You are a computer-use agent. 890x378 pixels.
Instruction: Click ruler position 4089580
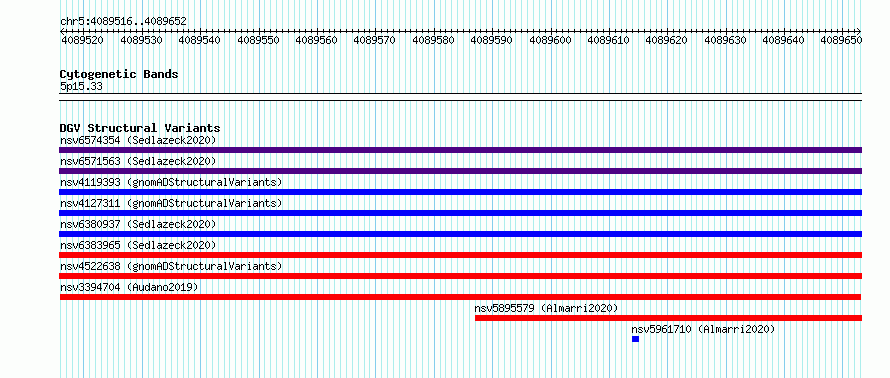point(433,40)
